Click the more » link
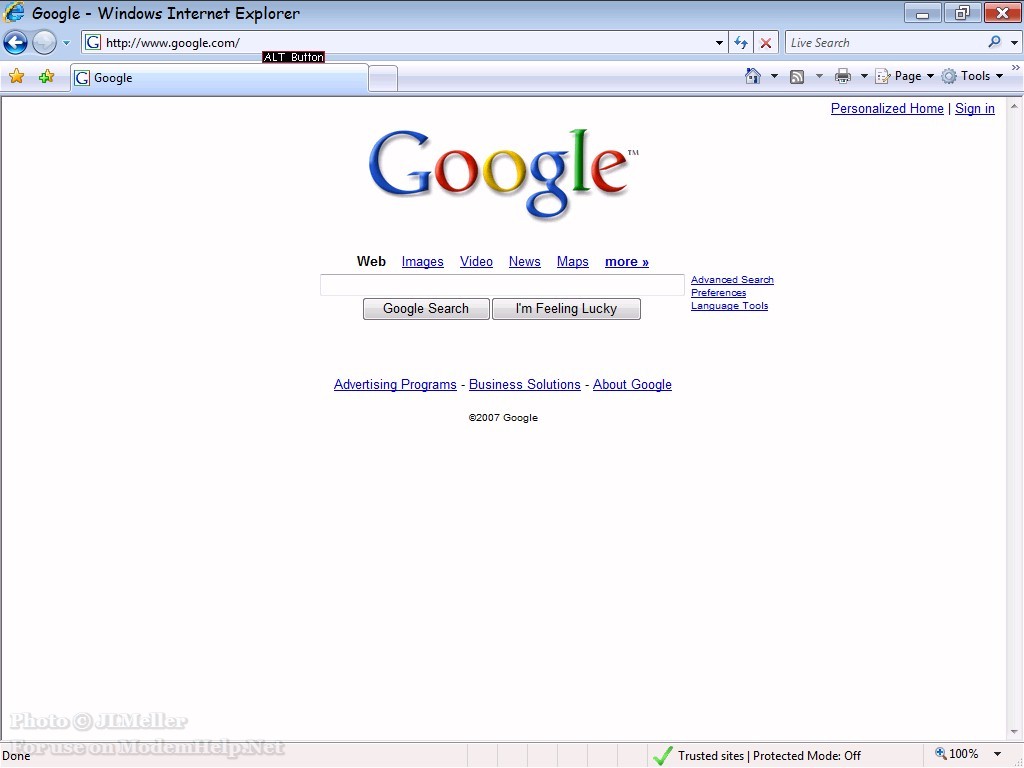The height and width of the screenshot is (768, 1024). coord(627,262)
